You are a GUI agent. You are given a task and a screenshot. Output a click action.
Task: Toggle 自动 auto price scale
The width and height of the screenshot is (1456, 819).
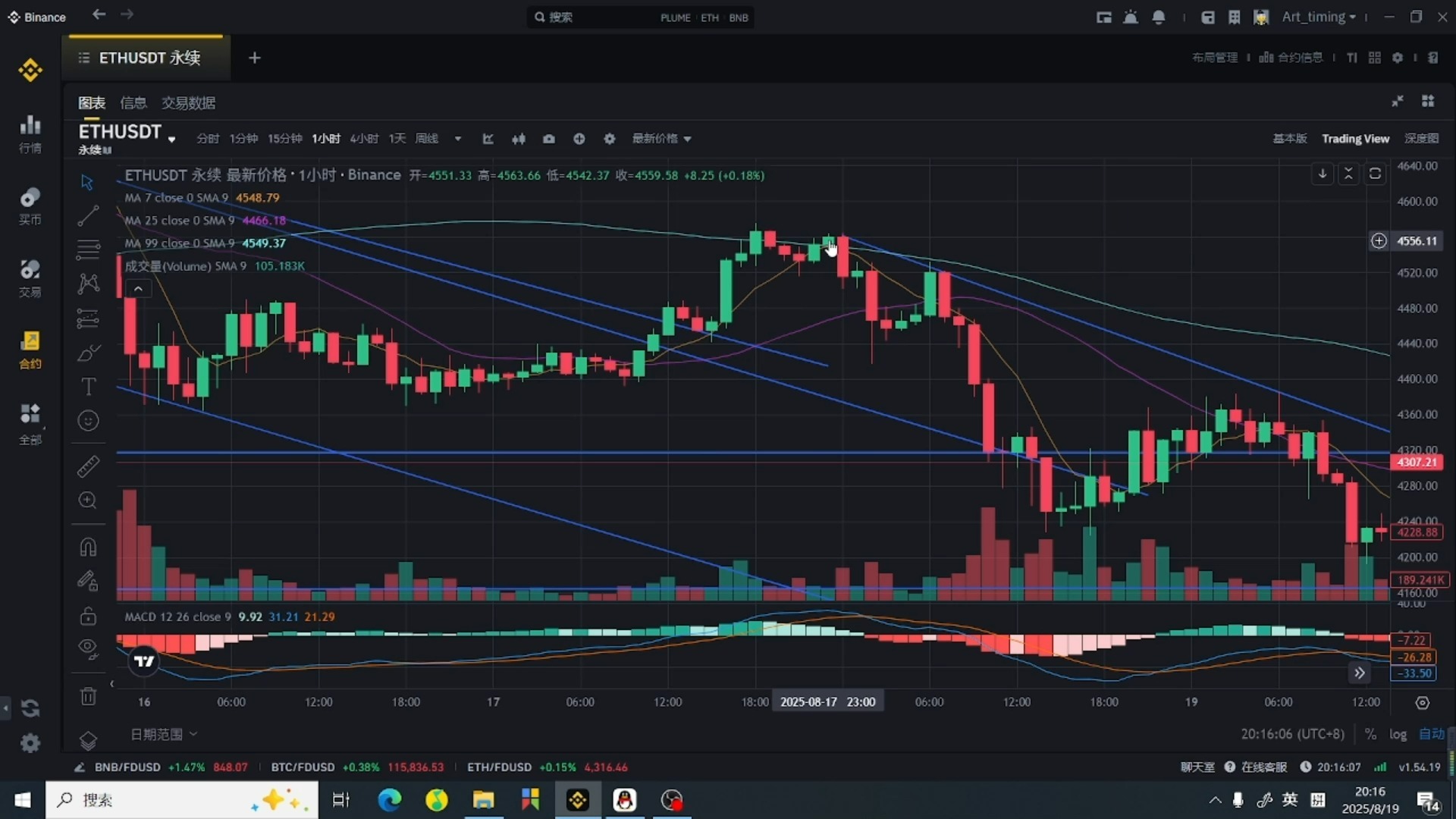coord(1432,734)
